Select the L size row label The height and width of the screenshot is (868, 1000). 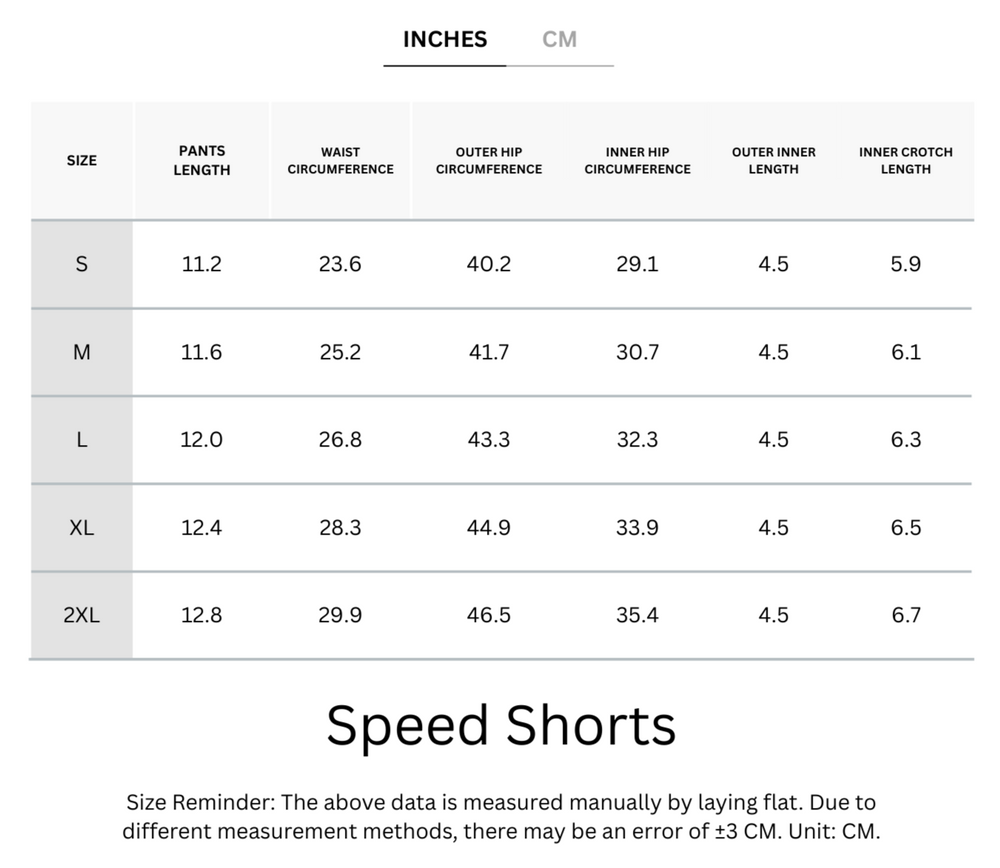[82, 440]
